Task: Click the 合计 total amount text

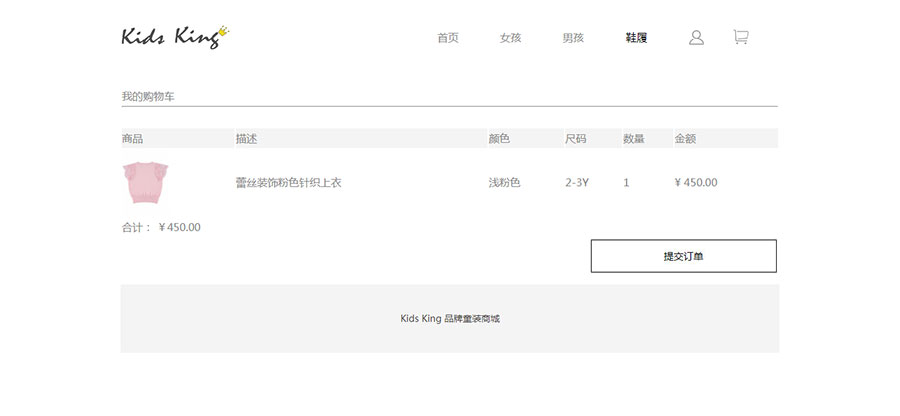Action: click(161, 227)
